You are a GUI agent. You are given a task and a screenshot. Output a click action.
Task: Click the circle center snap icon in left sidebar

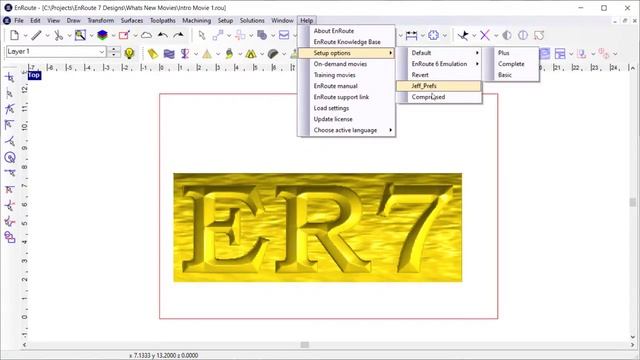tap(10, 157)
